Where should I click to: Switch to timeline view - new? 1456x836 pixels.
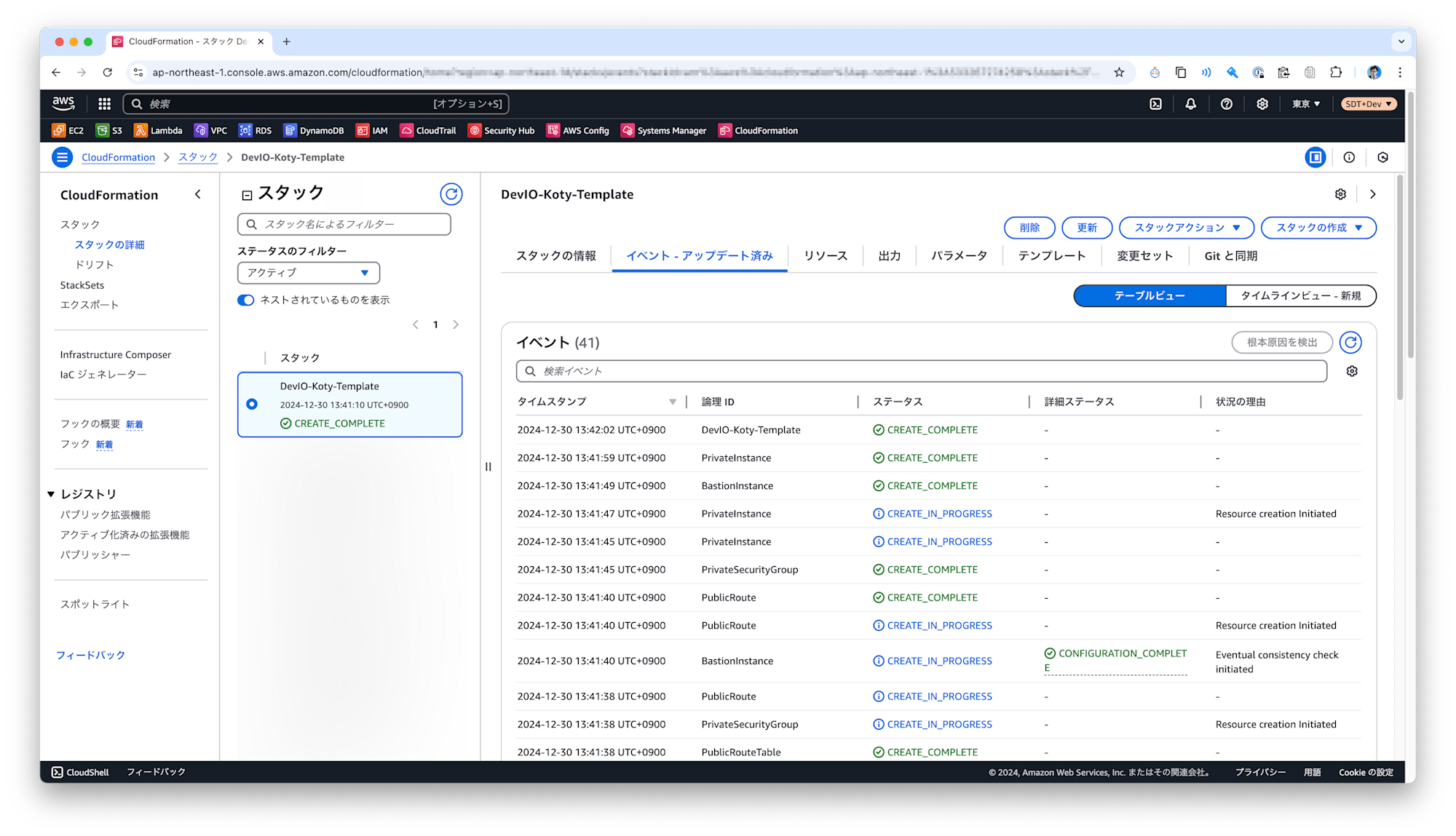coord(1301,296)
